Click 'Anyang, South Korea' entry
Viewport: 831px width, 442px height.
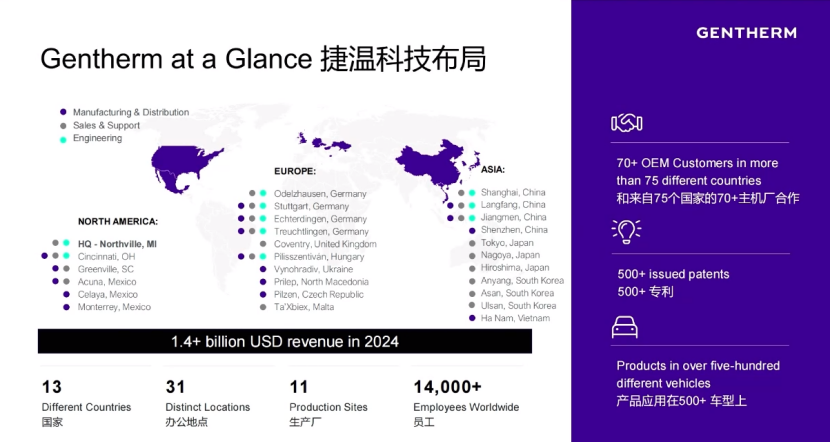[x=522, y=281]
